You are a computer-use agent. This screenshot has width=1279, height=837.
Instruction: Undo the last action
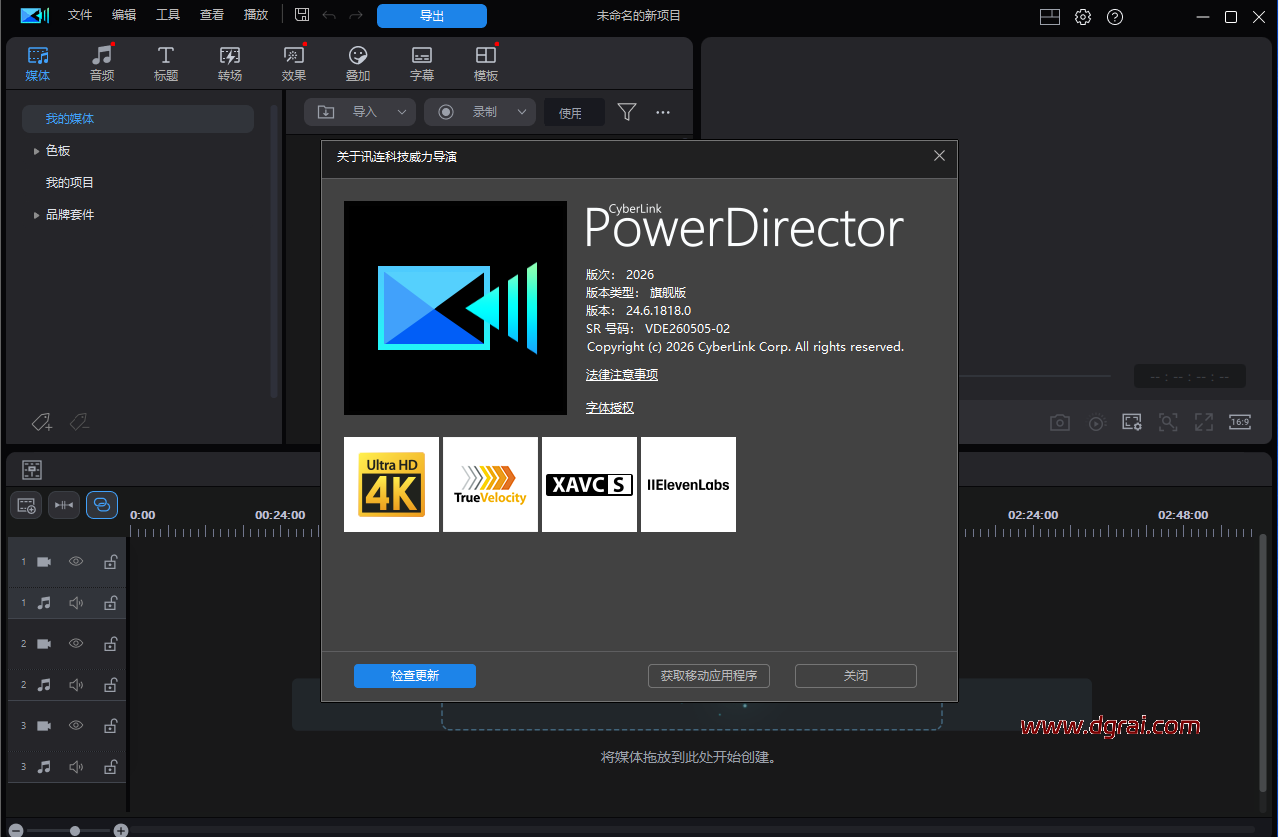click(x=329, y=16)
